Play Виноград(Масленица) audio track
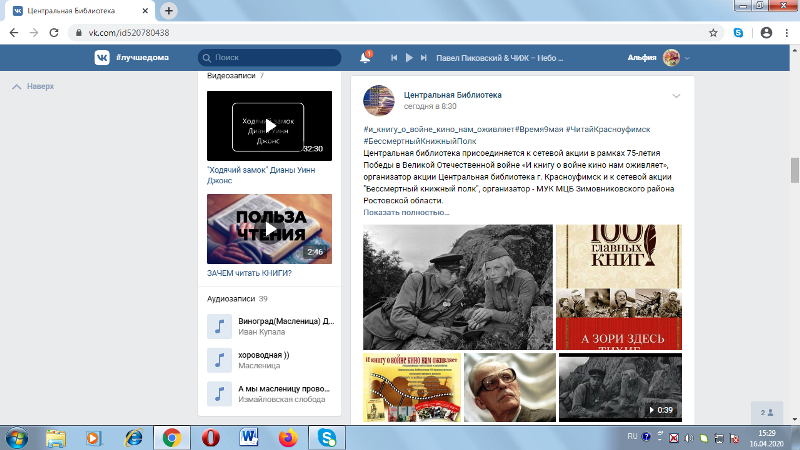800x450 pixels. [219, 327]
